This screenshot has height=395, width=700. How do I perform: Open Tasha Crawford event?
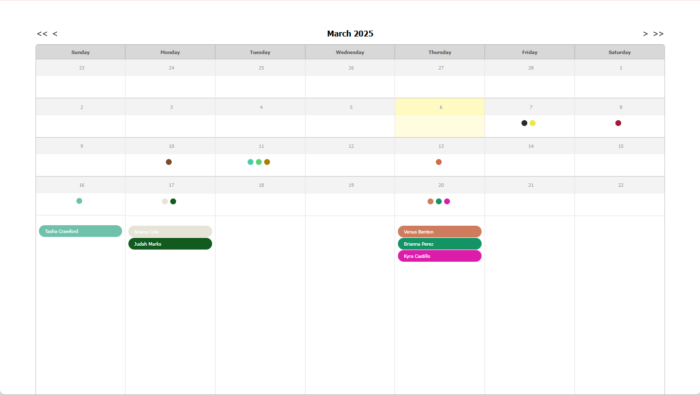tap(80, 231)
